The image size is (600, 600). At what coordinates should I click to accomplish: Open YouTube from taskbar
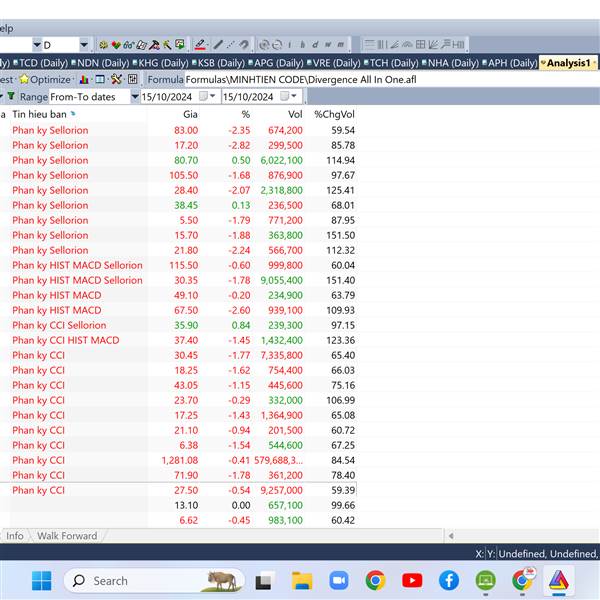412,580
